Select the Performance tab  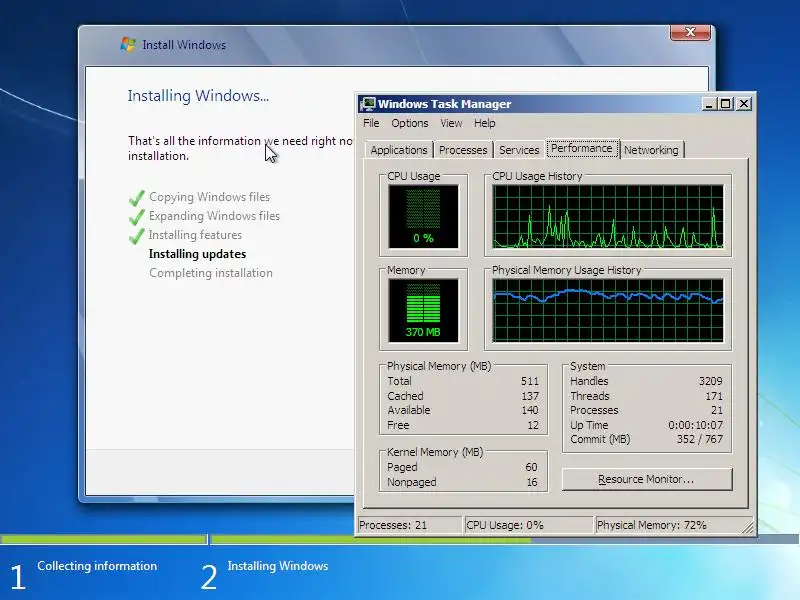click(582, 148)
